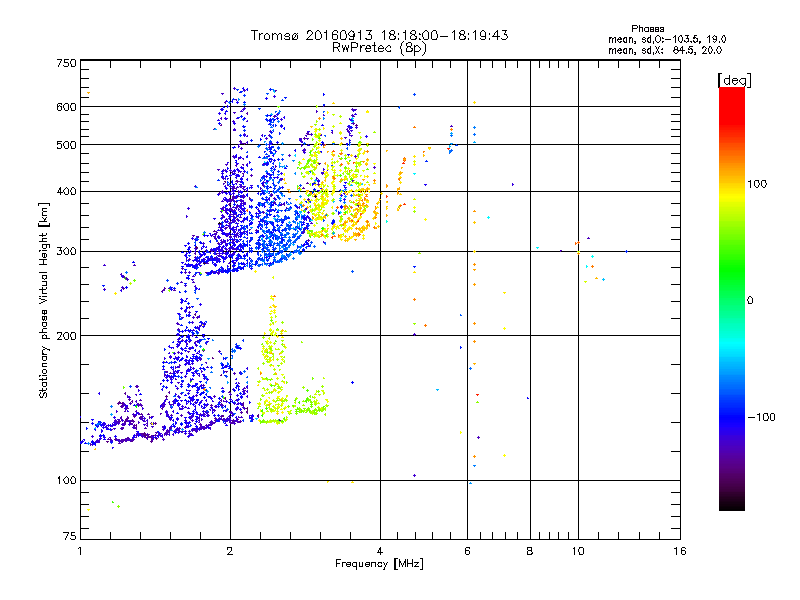Click the y-axis tick label '750'

66,63
